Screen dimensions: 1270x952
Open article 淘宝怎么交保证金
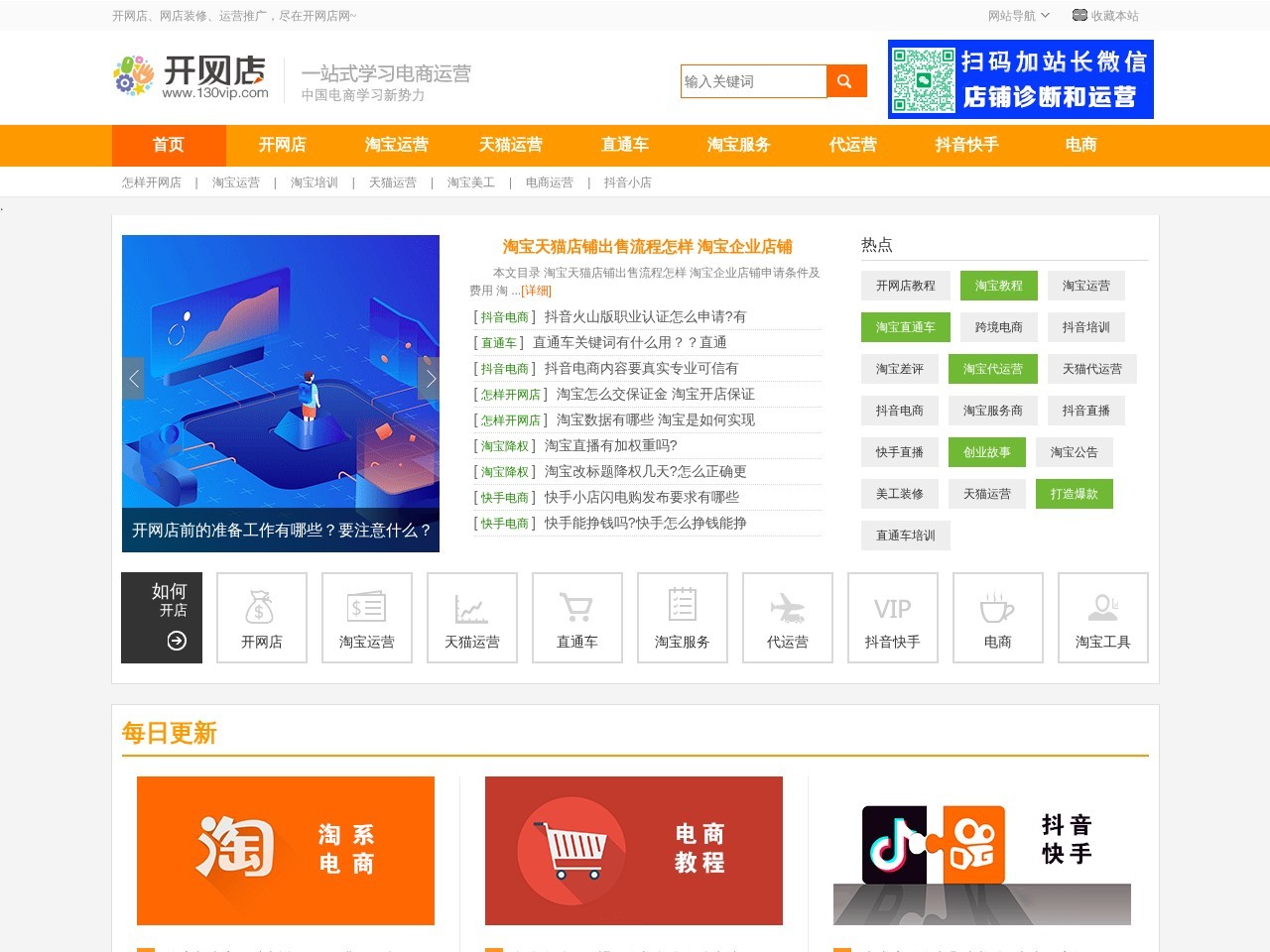pos(656,394)
